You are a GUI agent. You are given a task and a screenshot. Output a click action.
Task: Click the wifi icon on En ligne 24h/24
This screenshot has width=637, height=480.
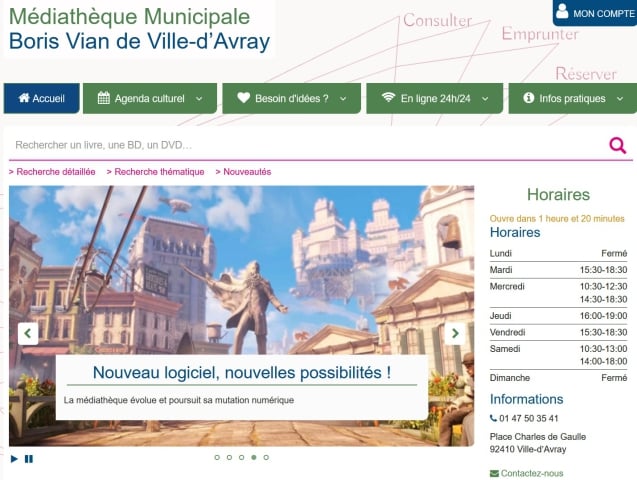coord(388,97)
